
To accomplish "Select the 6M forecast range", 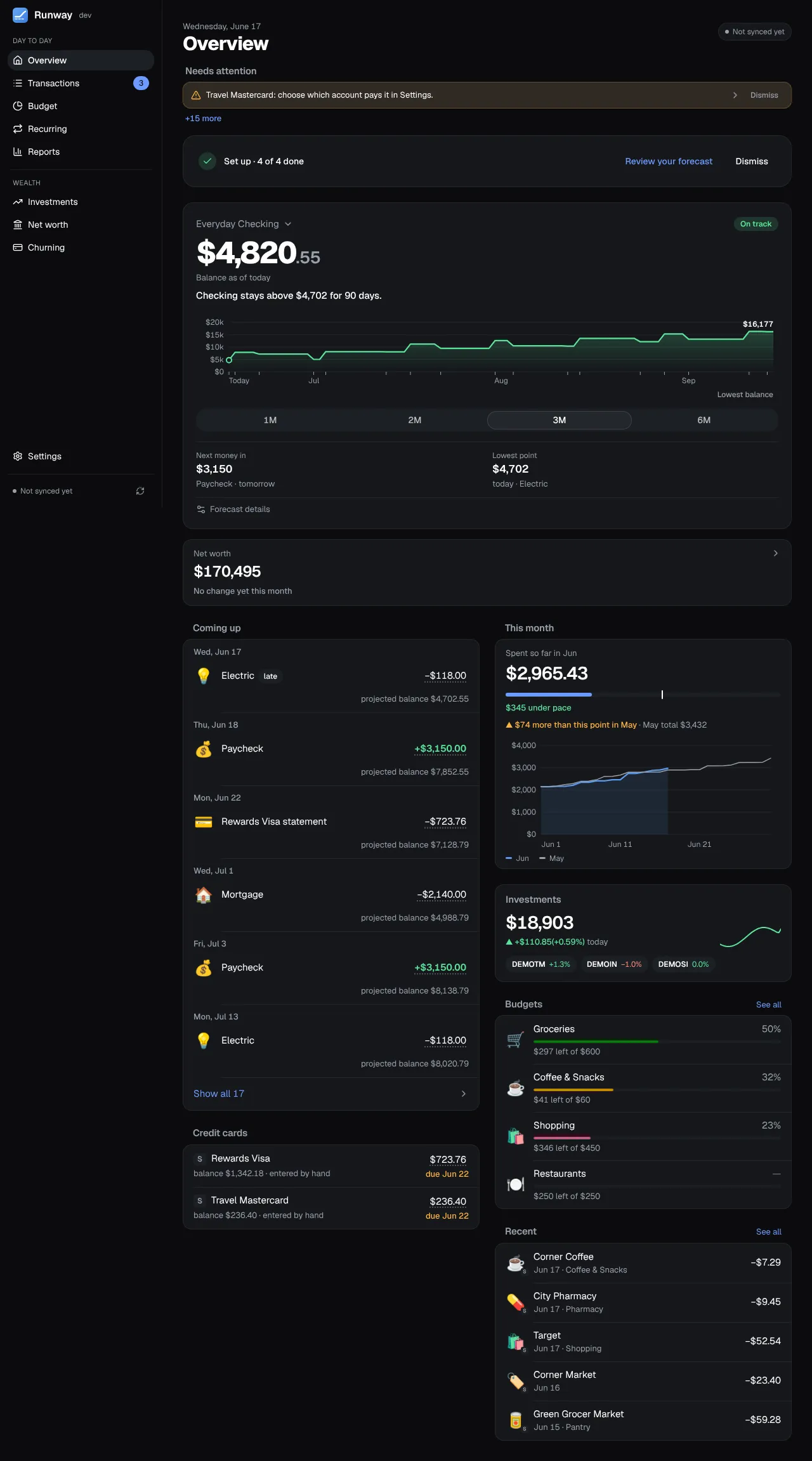I will [x=704, y=420].
